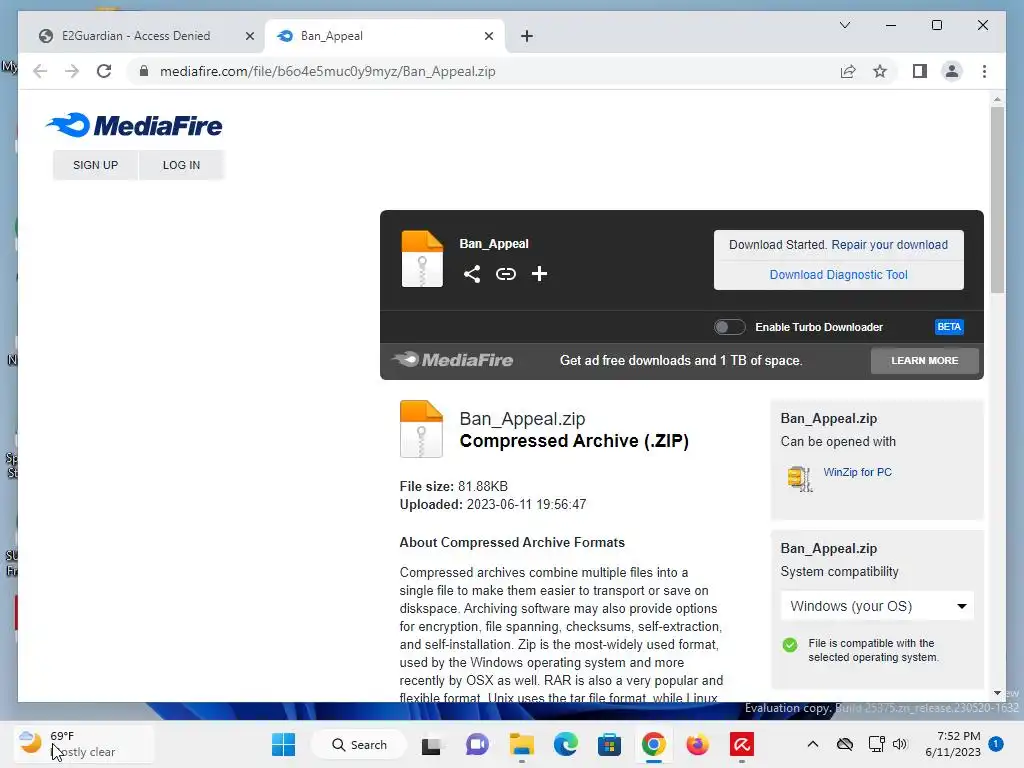Select the Ban_Appeal browser tab

click(384, 36)
